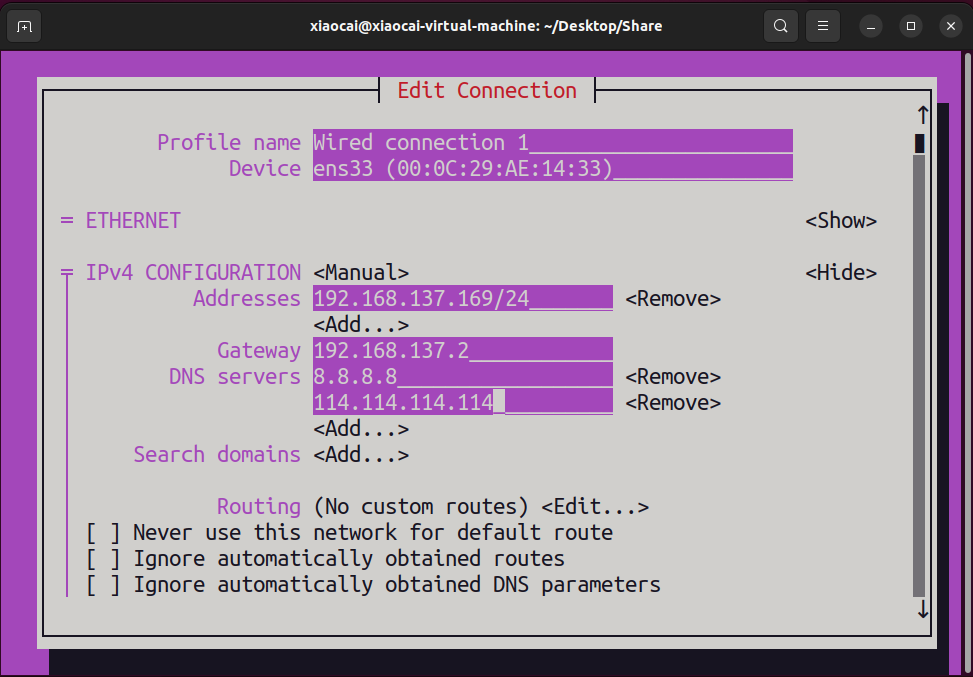Viewport: 973px width, 677px height.
Task: Minimize the terminal window
Action: 869,26
